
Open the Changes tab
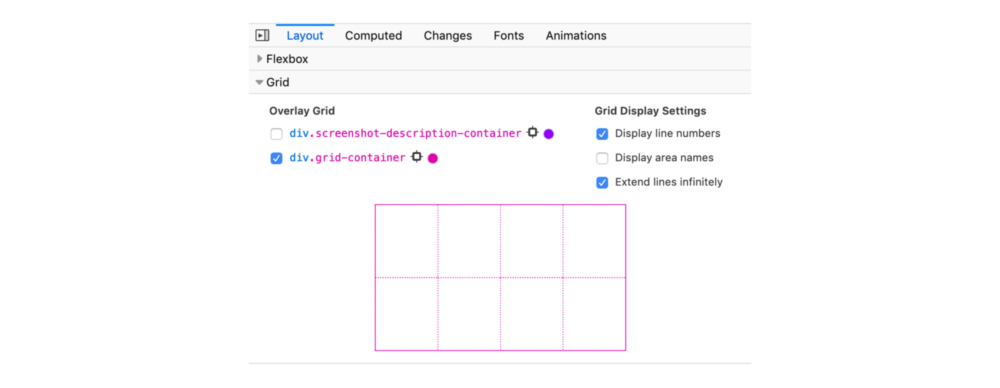[448, 36]
